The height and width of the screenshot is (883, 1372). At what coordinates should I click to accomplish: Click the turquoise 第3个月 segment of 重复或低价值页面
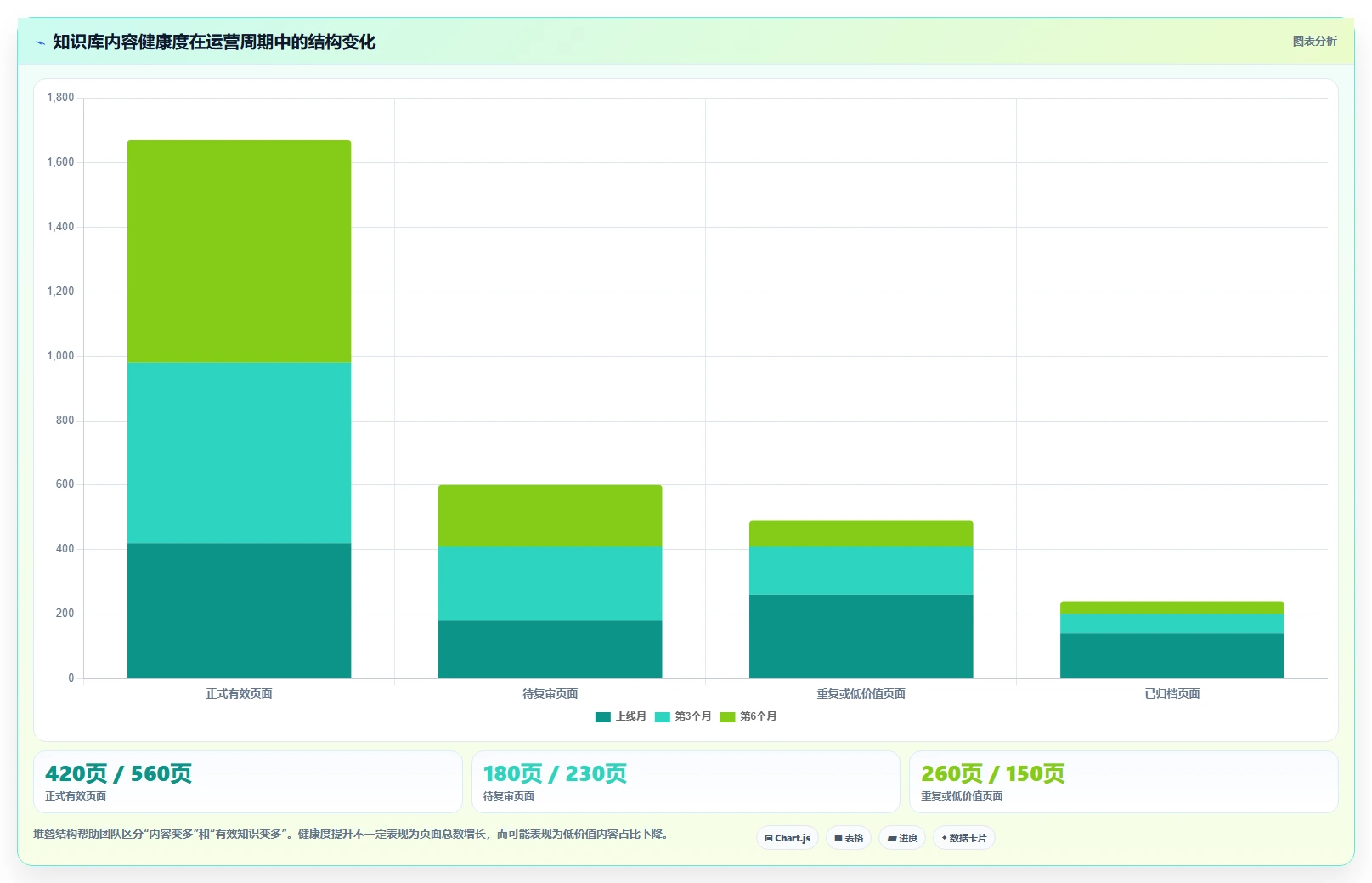(x=861, y=570)
